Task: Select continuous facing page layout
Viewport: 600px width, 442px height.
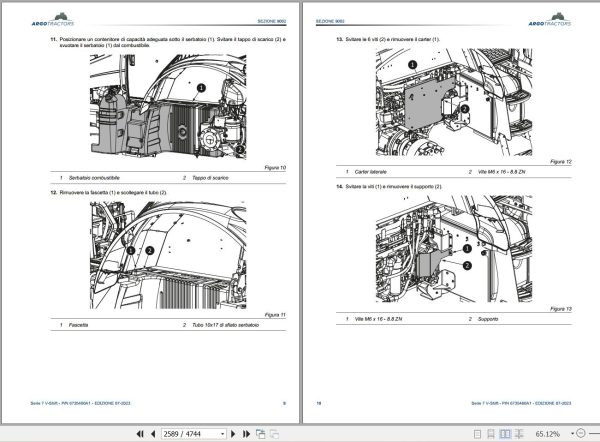Action: (x=519, y=434)
